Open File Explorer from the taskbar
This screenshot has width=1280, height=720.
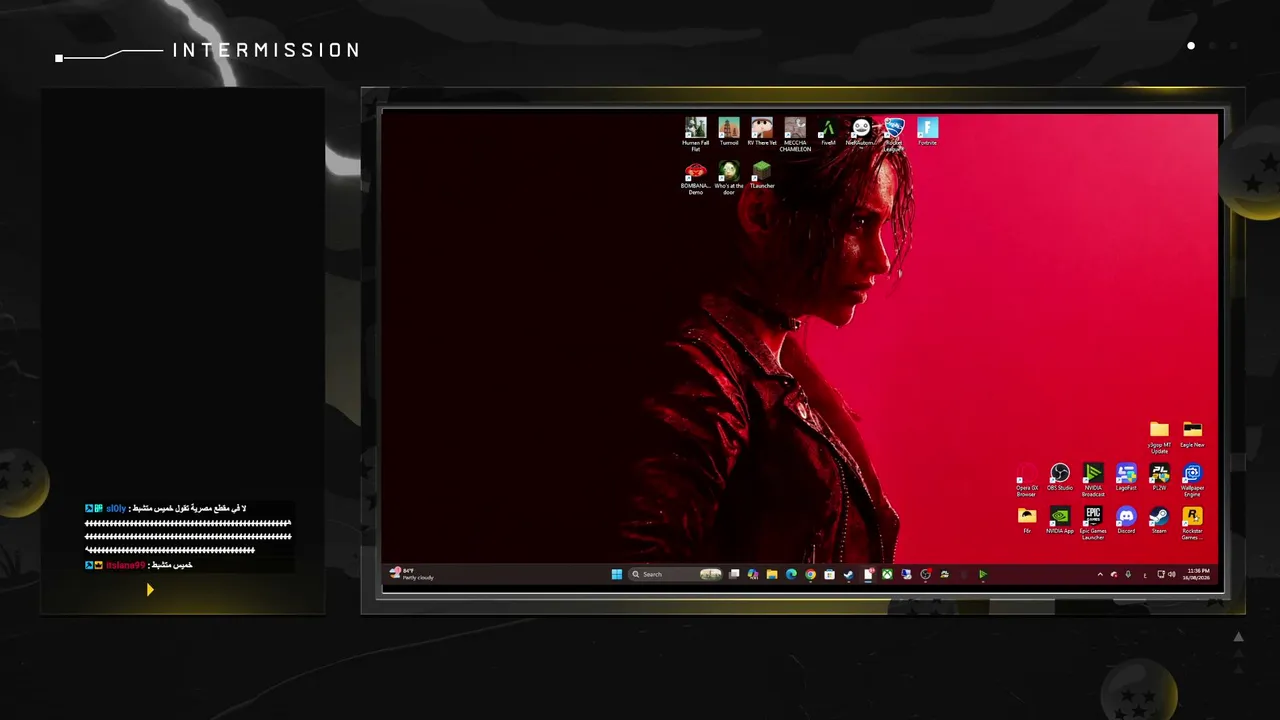(x=772, y=574)
